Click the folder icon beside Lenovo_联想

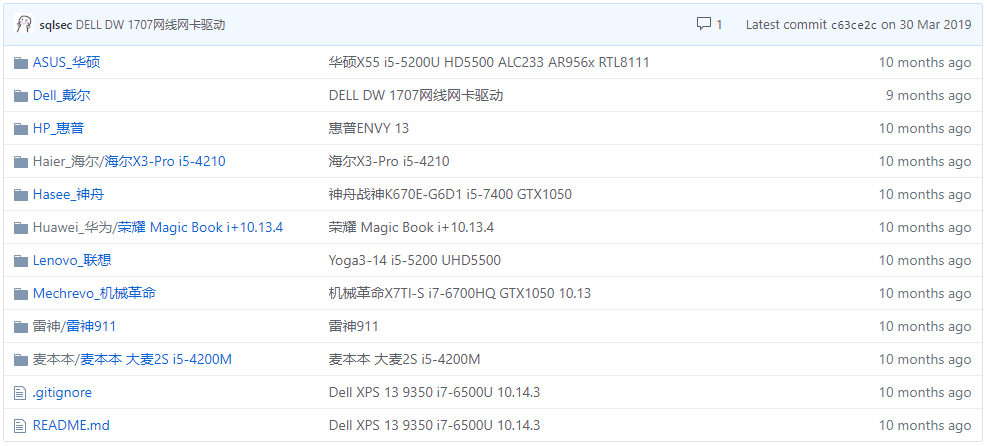click(21, 260)
